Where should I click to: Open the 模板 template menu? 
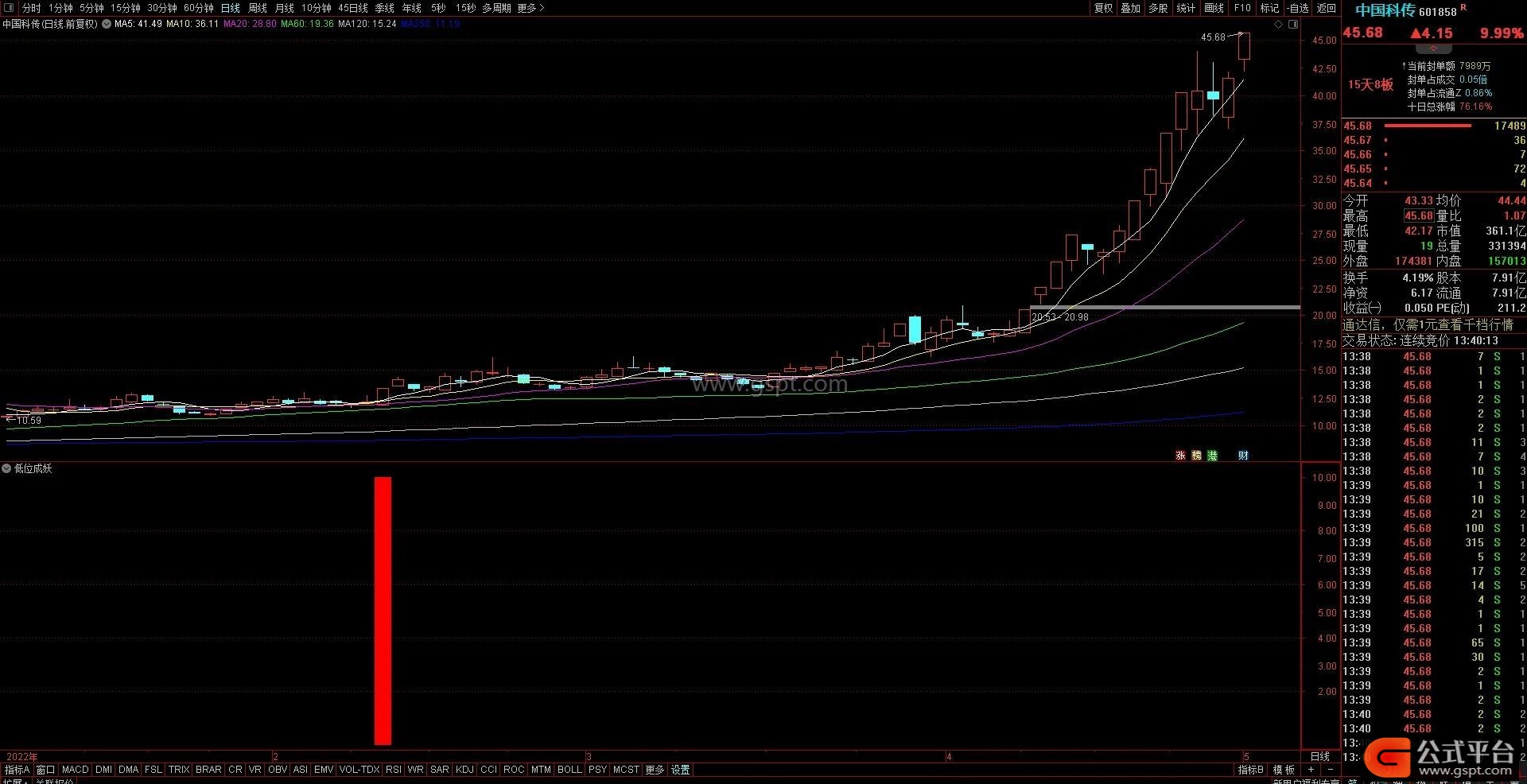coord(1284,770)
